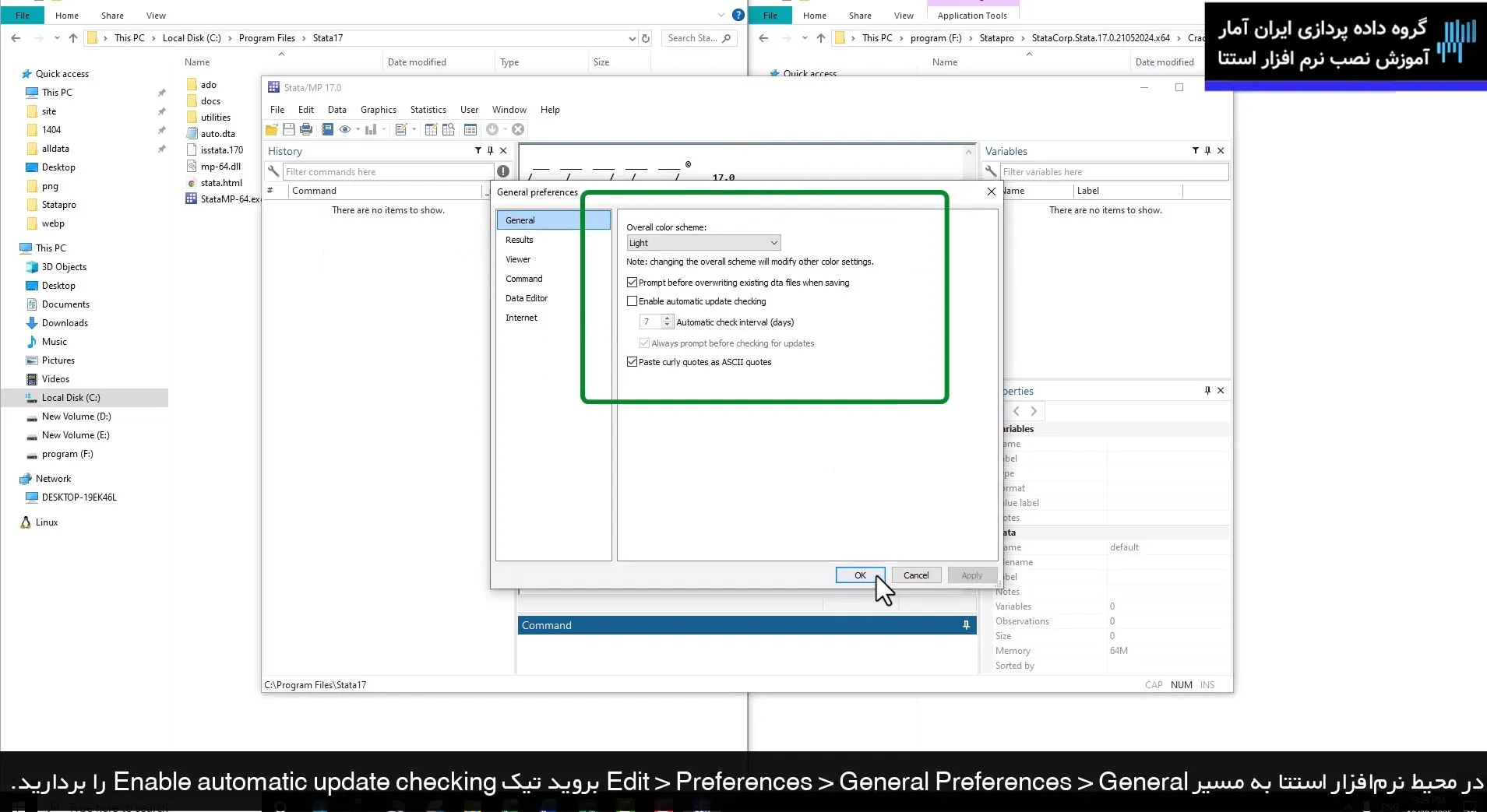Click the History panel filter funnel icon
Image resolution: width=1487 pixels, height=812 pixels.
click(x=477, y=150)
